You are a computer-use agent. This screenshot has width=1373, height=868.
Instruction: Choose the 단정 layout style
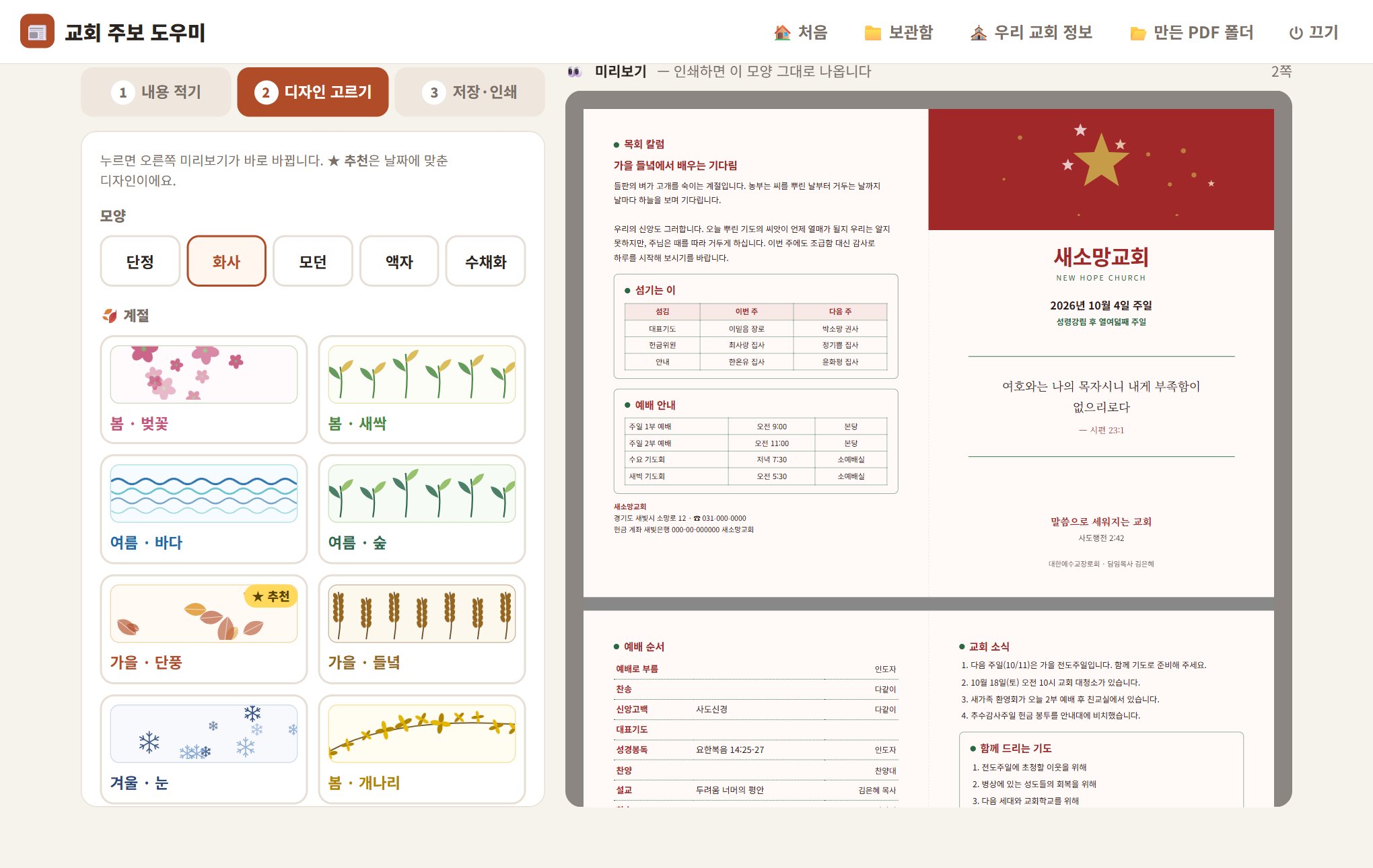140,261
